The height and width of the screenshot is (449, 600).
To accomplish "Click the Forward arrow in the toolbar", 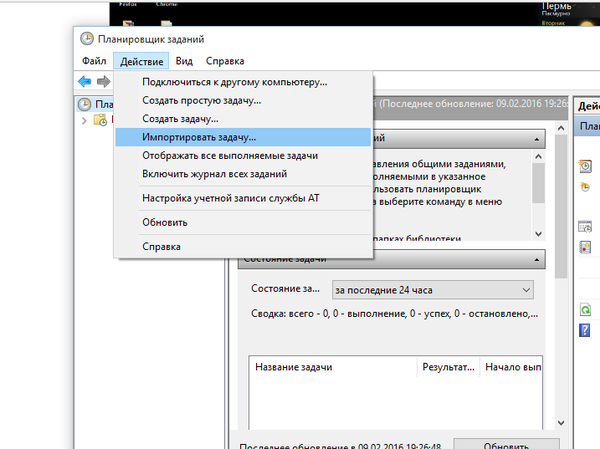I will 103,81.
